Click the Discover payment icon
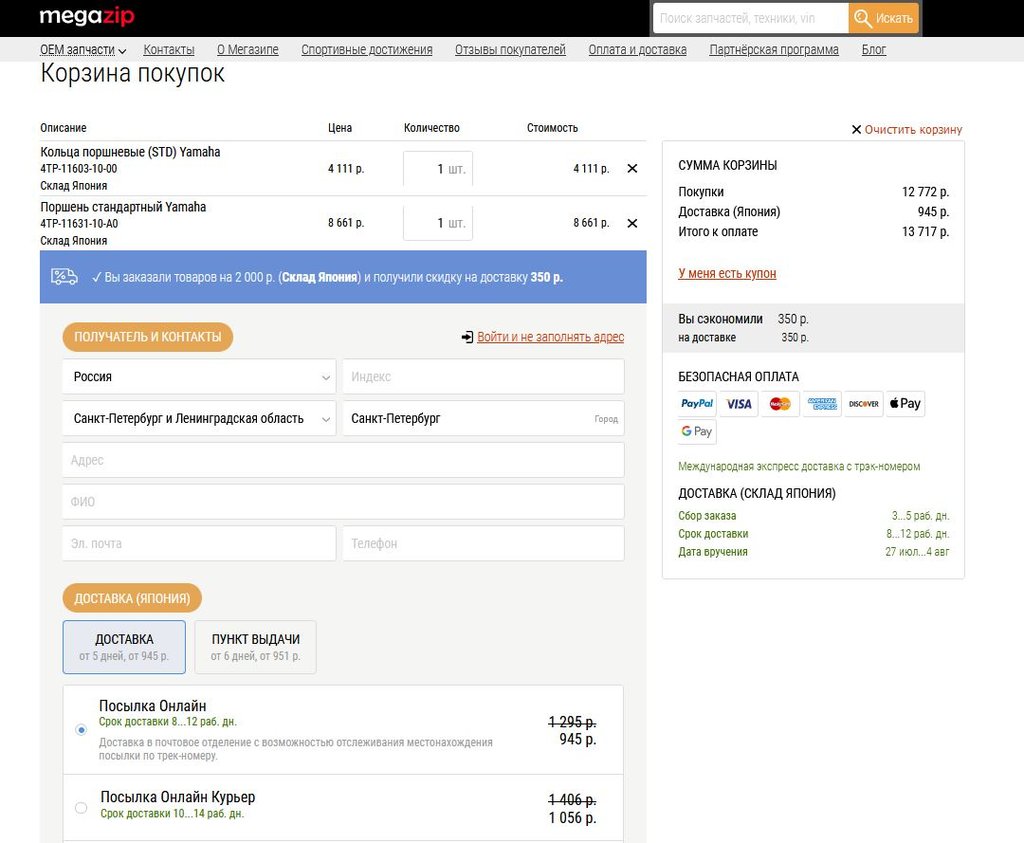Viewport: 1024px width, 843px height. click(x=863, y=404)
